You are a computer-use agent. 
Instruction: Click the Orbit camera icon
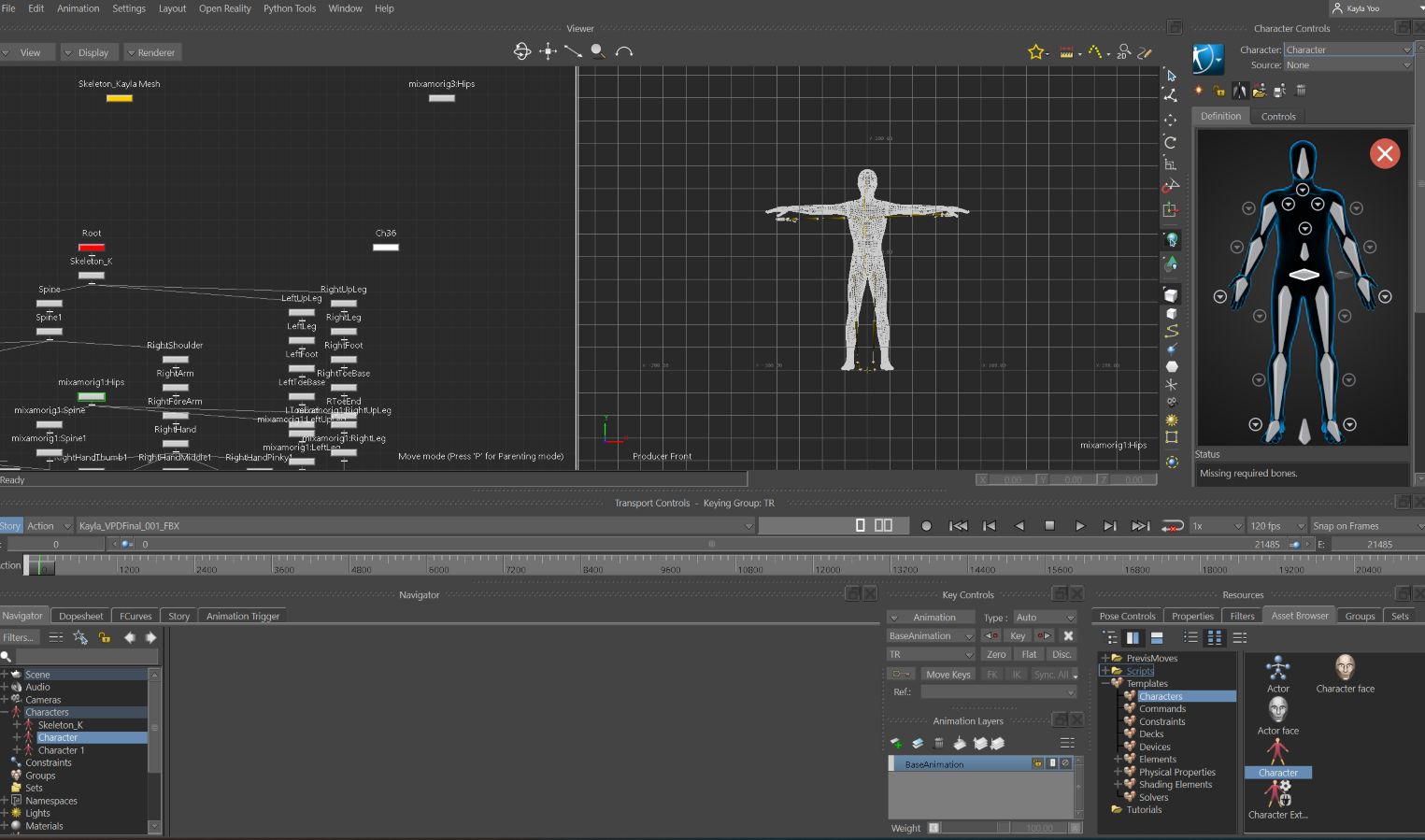522,51
